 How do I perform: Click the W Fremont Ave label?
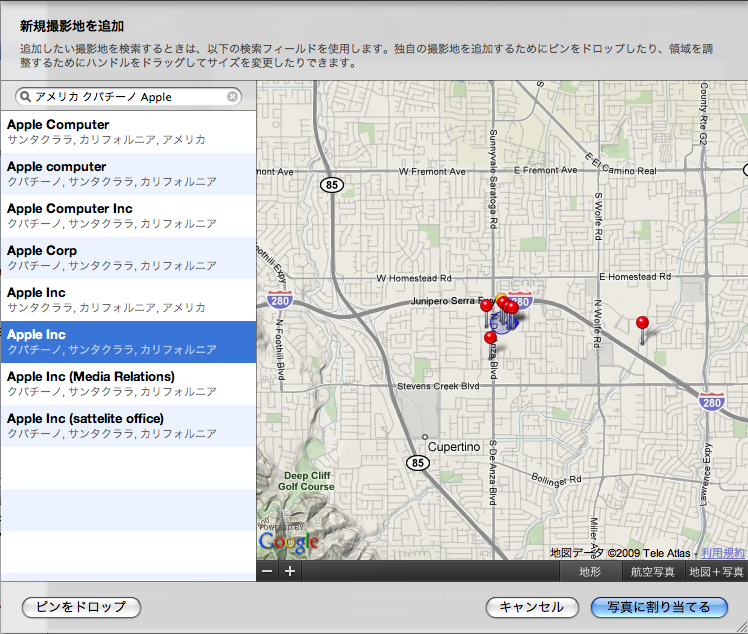pyautogui.click(x=432, y=172)
